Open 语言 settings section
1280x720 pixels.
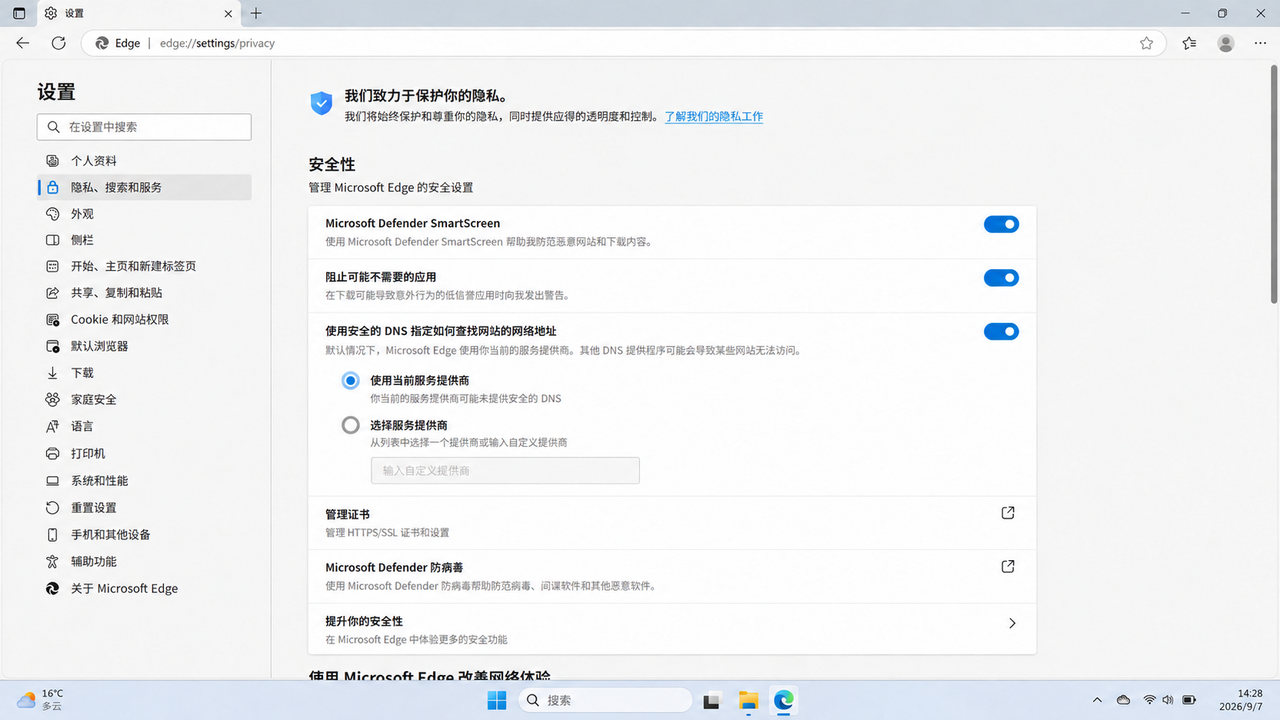click(144, 427)
